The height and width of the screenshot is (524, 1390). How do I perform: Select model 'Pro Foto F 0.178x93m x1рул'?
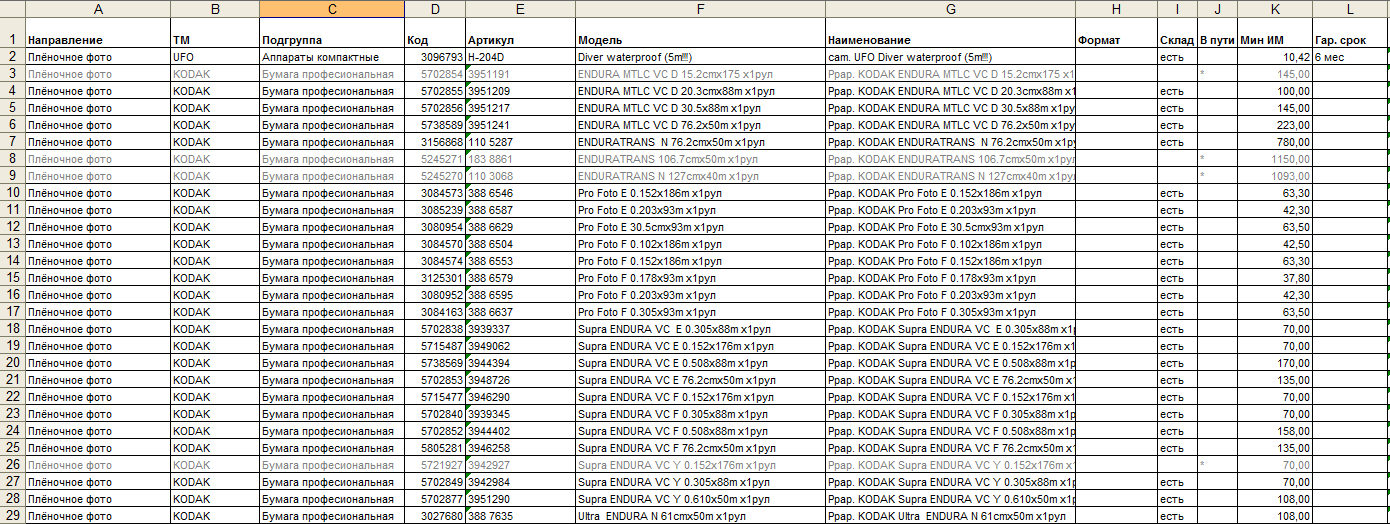coord(700,277)
